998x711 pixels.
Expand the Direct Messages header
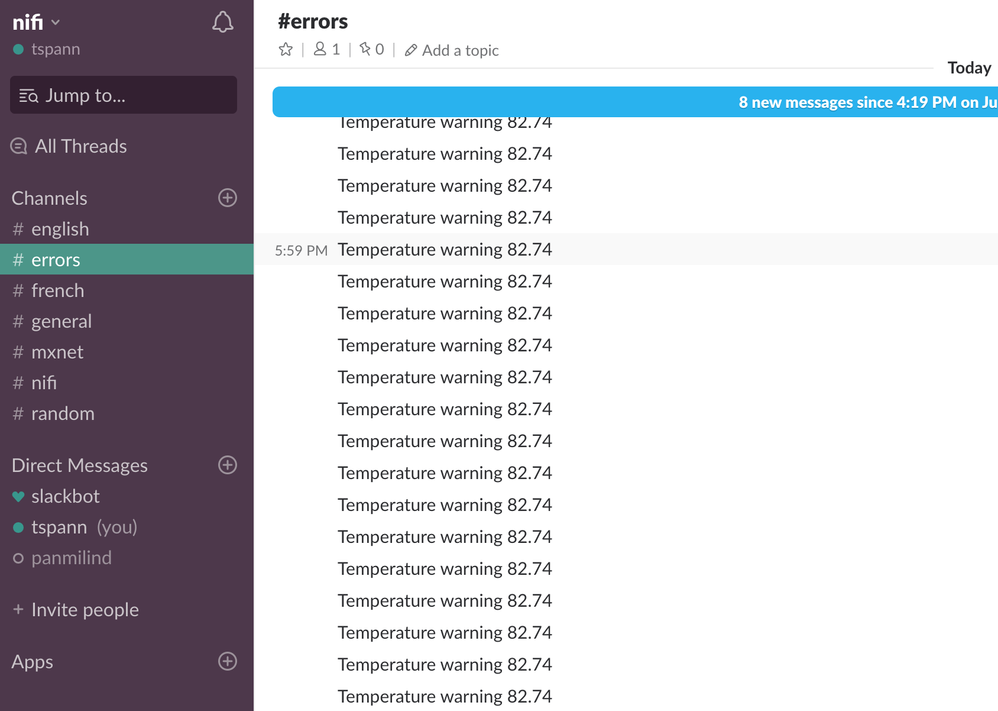click(79, 465)
